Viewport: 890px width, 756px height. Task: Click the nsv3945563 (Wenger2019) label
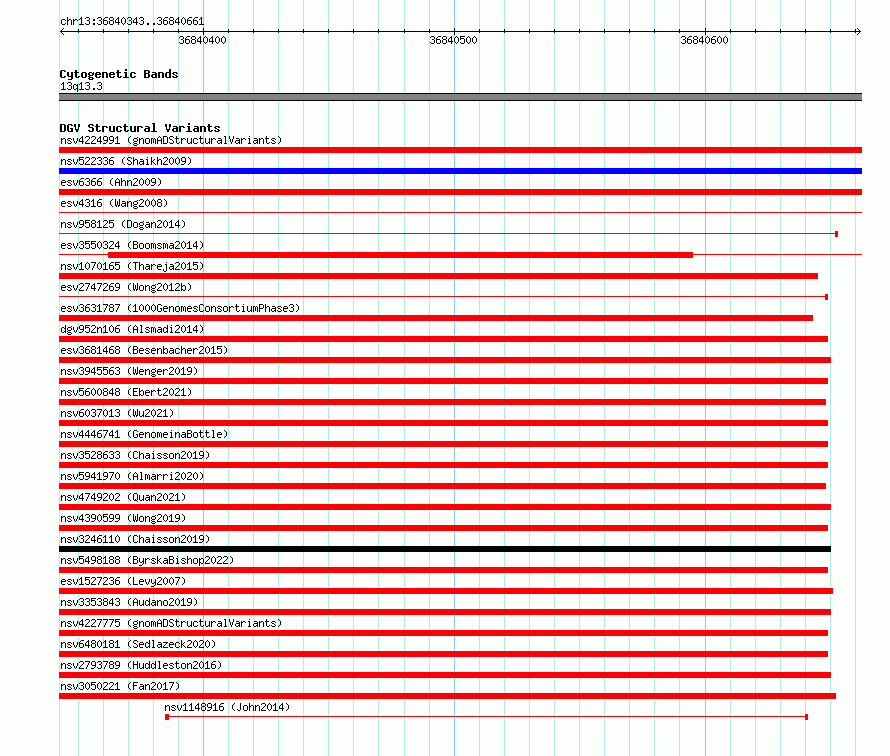click(x=129, y=371)
